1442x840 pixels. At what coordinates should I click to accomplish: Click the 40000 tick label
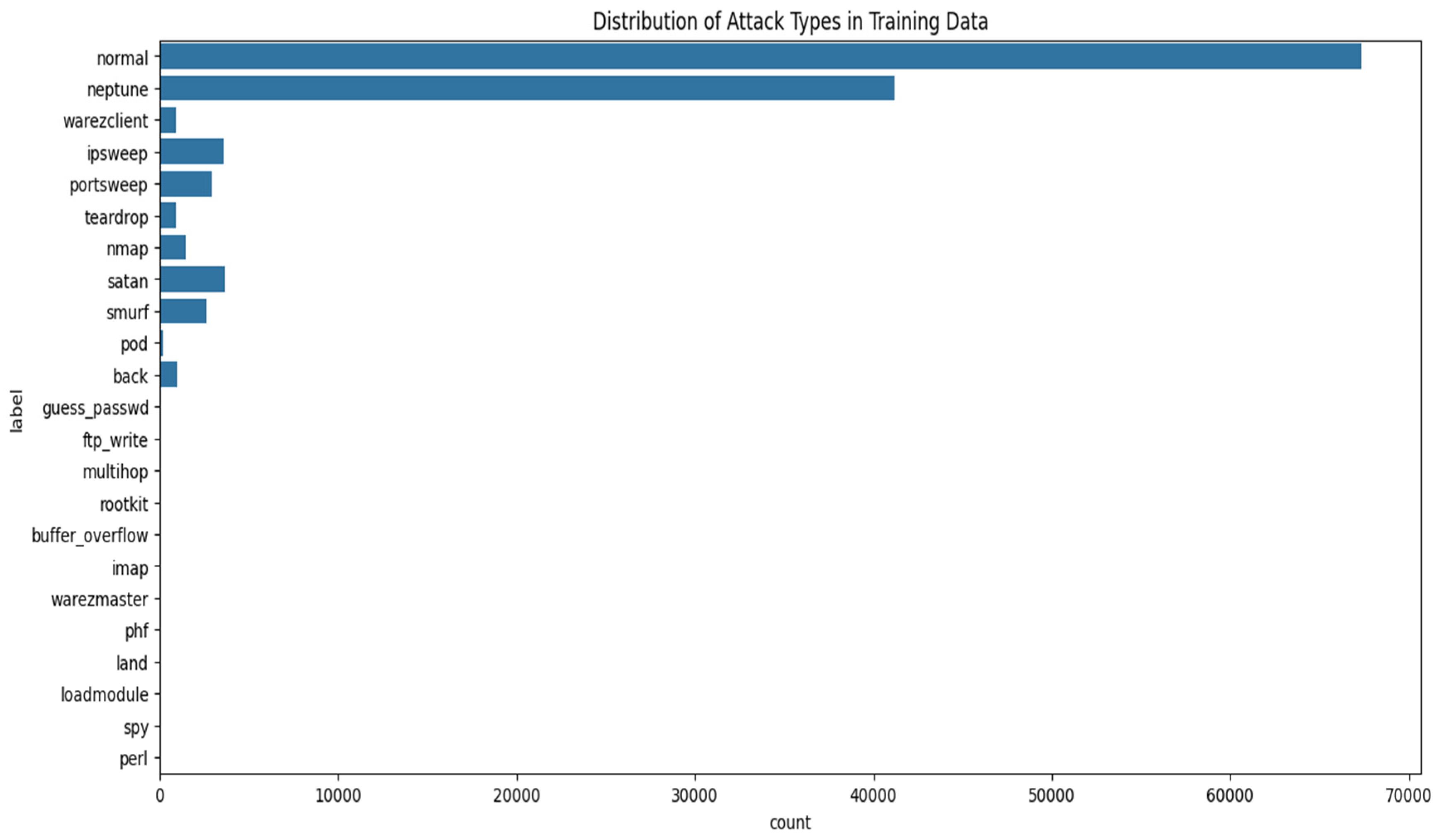click(873, 796)
